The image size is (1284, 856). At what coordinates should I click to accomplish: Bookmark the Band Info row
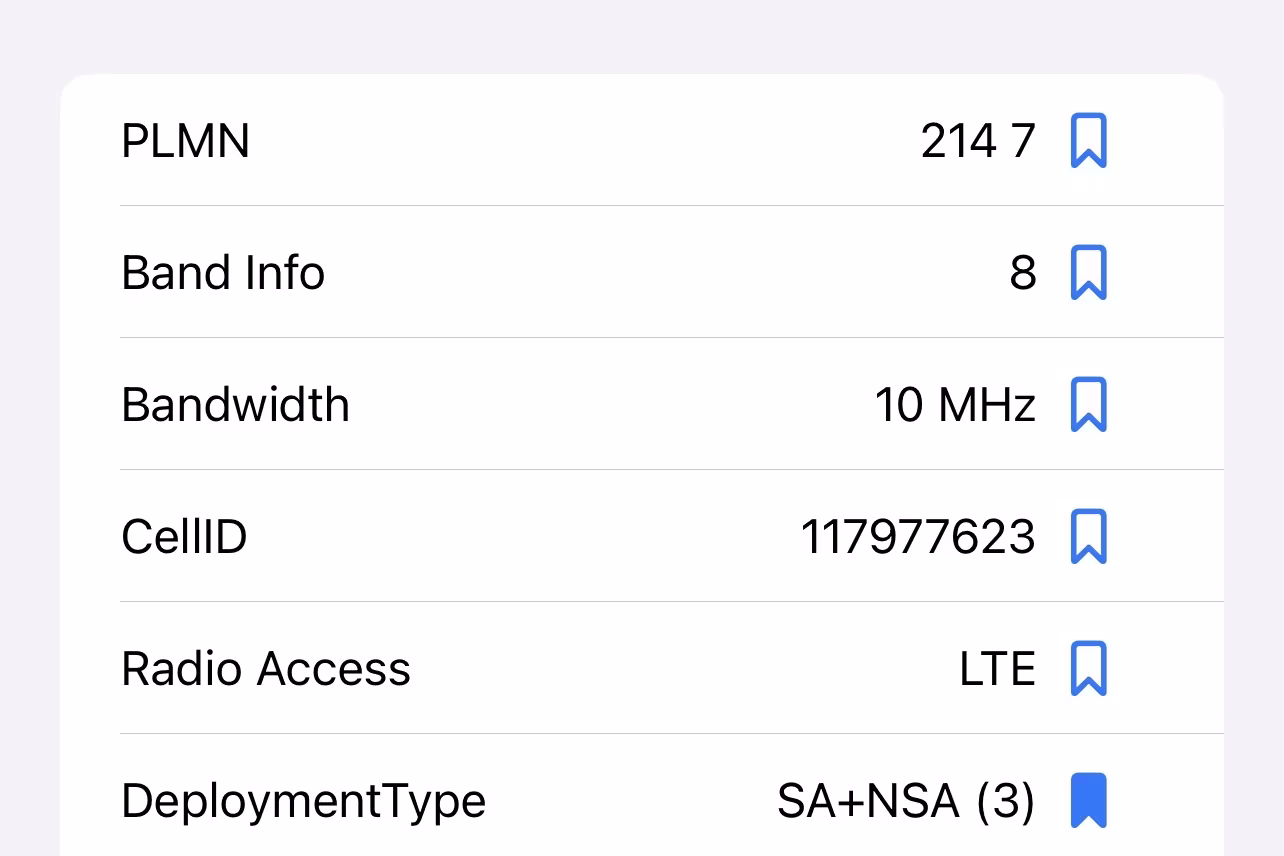point(1089,273)
